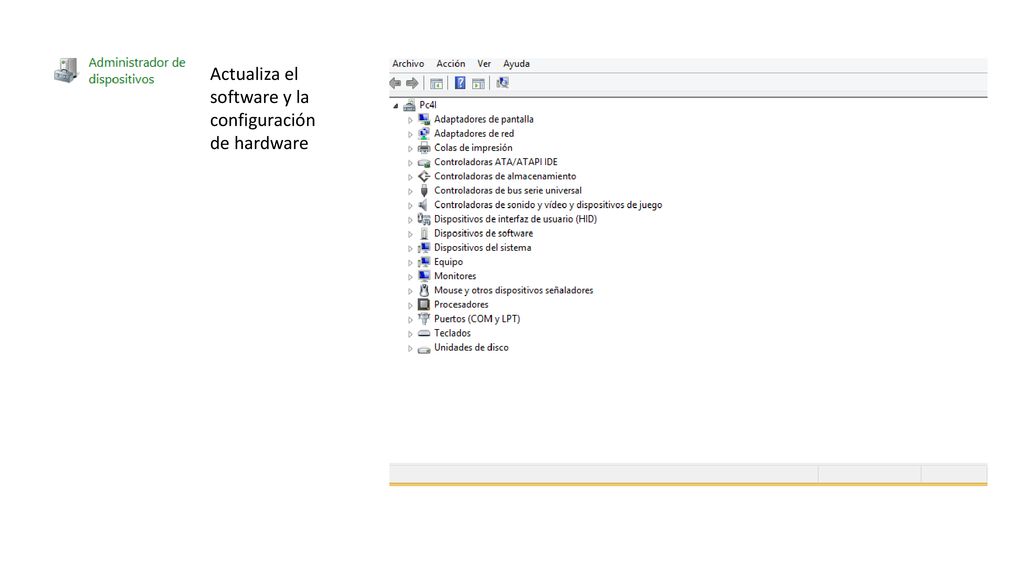Select the 'Dispositivos de software' label
Viewport: 1024px width, 576px height.
[x=484, y=233]
